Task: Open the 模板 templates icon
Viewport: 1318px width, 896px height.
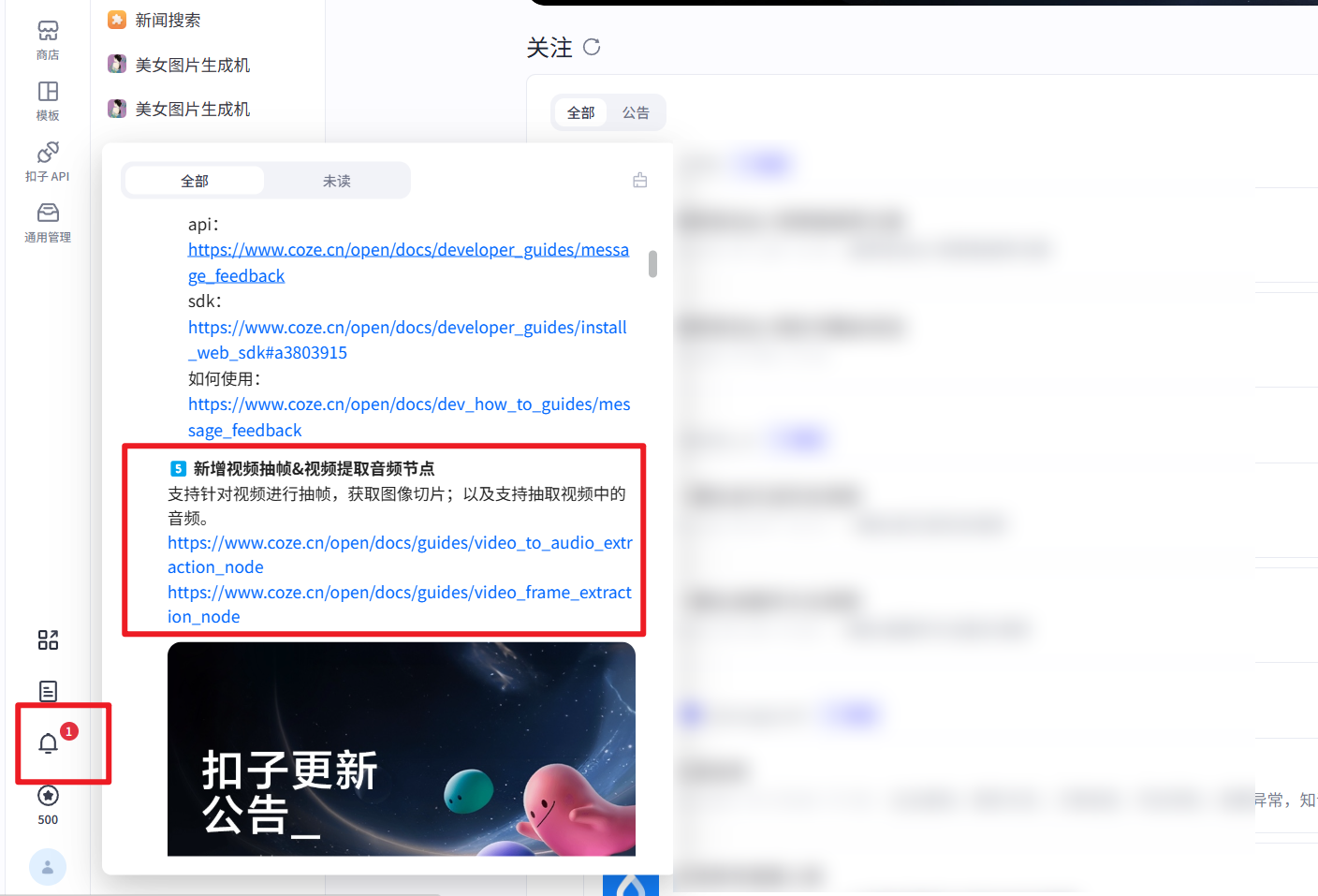Action: 48,101
